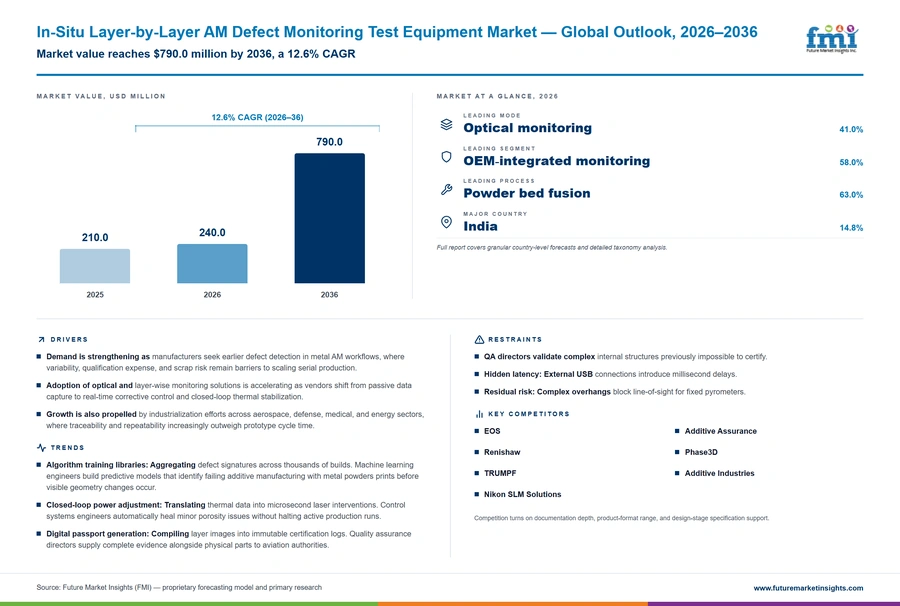Click the 41.0% value
The height and width of the screenshot is (606, 900).
pyautogui.click(x=851, y=130)
